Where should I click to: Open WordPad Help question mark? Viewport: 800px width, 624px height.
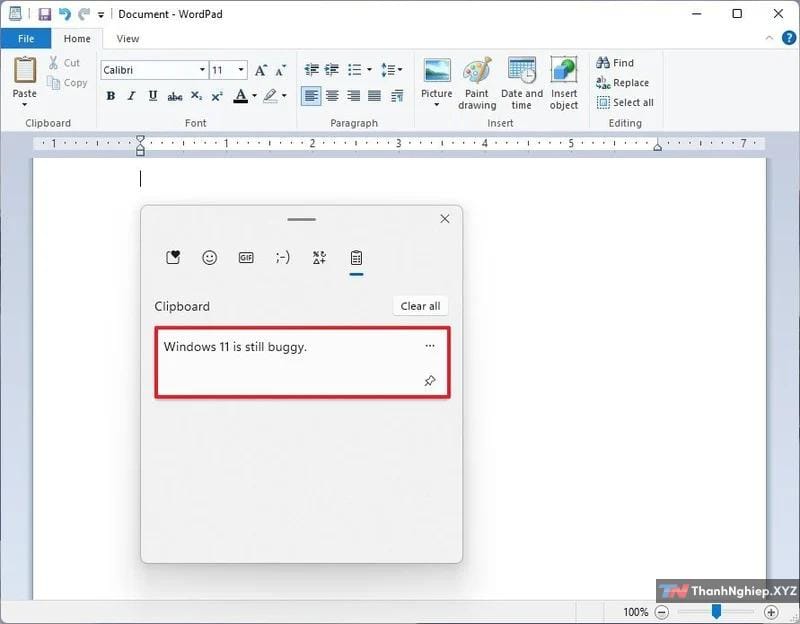[x=789, y=38]
